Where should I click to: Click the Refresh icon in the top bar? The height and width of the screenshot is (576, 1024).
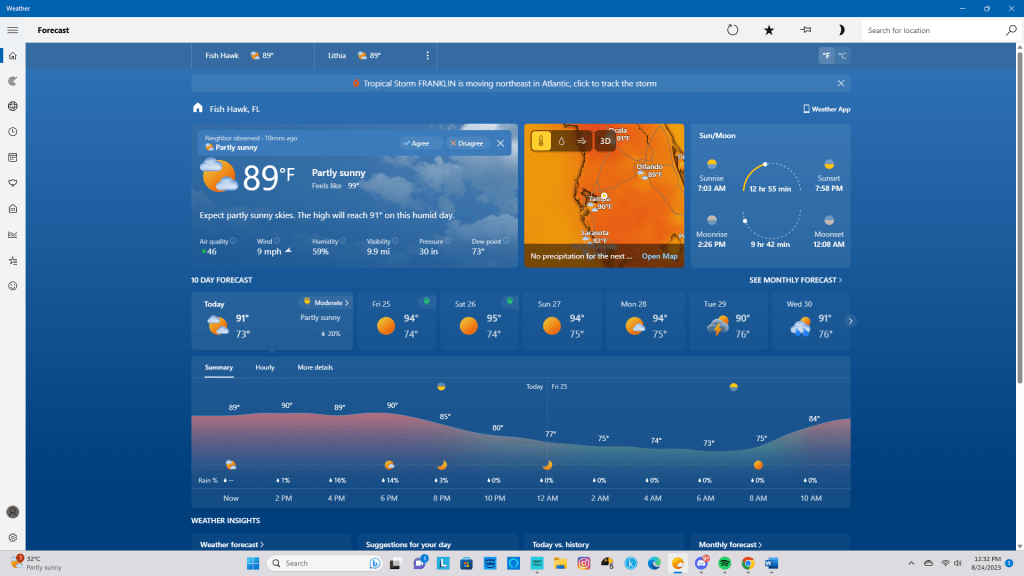pyautogui.click(x=732, y=30)
